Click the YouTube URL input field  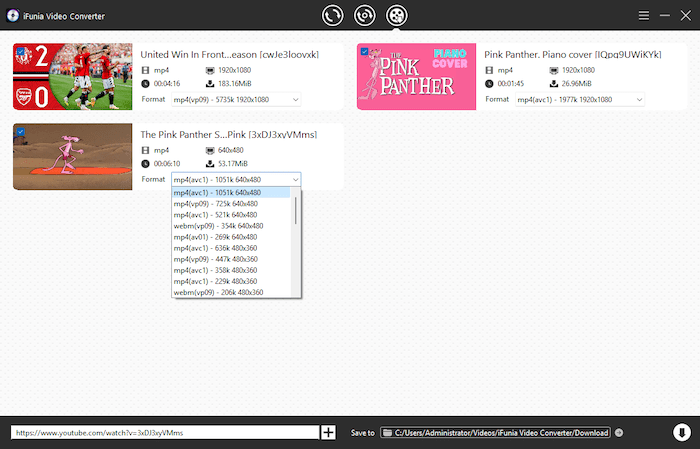(x=164, y=432)
